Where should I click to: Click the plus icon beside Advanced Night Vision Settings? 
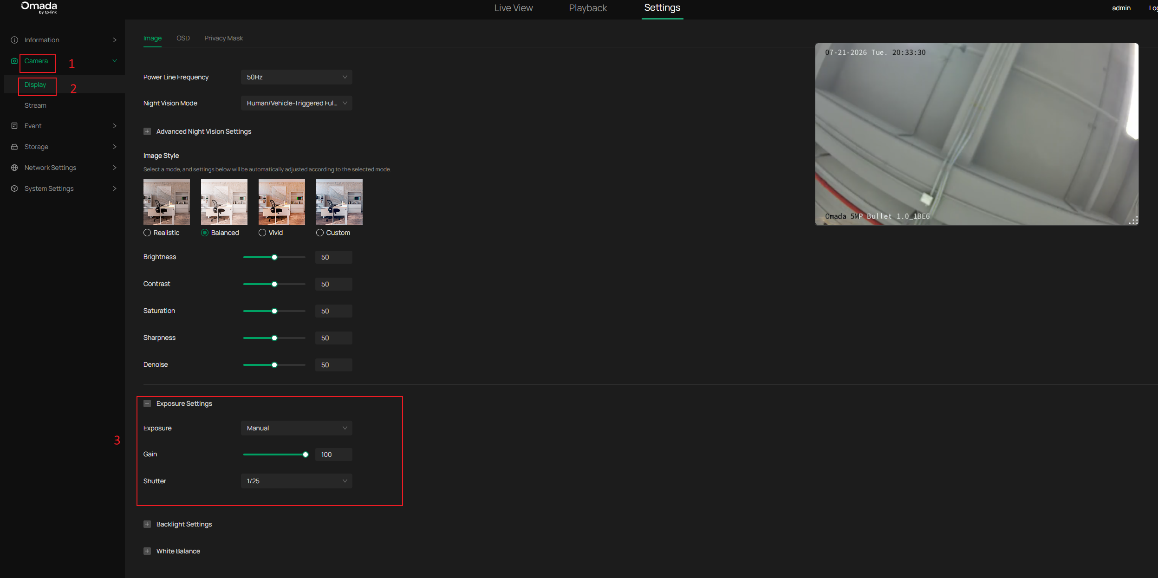click(147, 131)
